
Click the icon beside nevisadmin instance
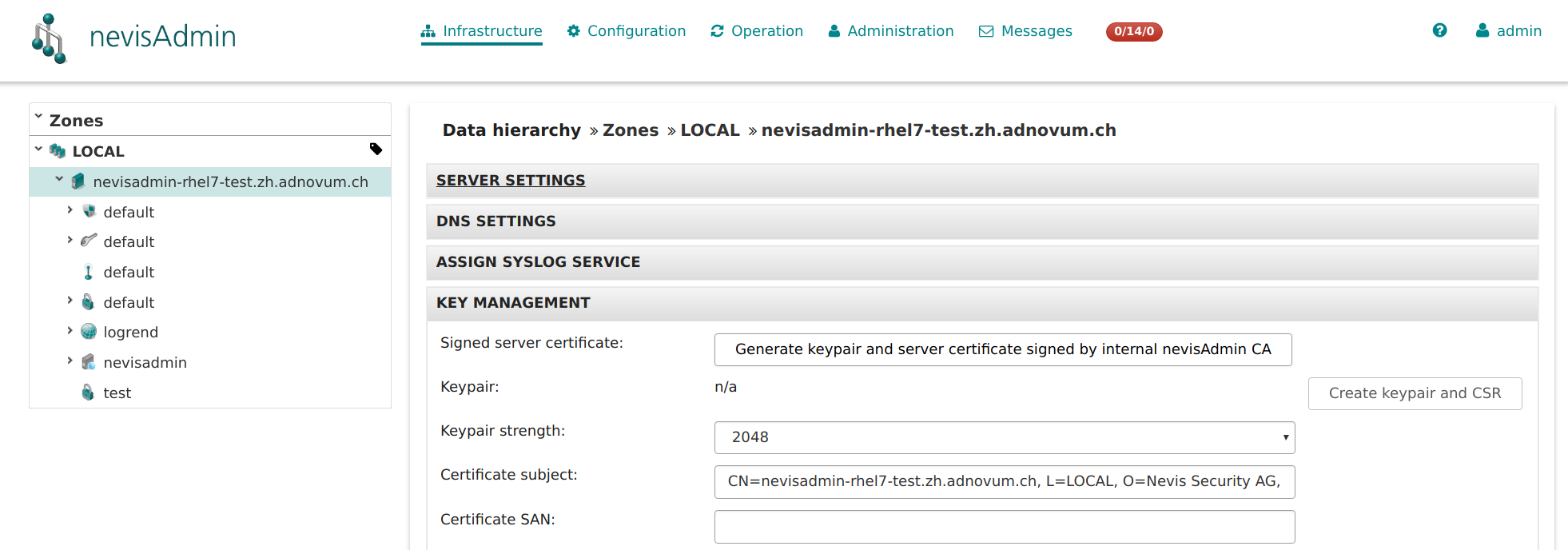[89, 362]
